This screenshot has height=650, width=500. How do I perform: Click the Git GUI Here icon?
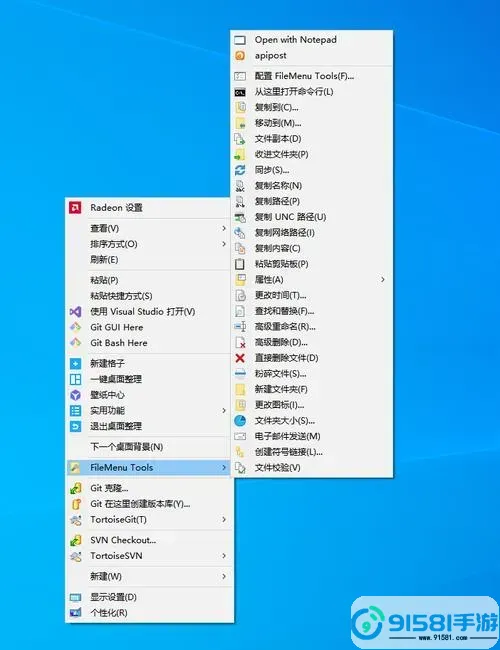coord(75,327)
